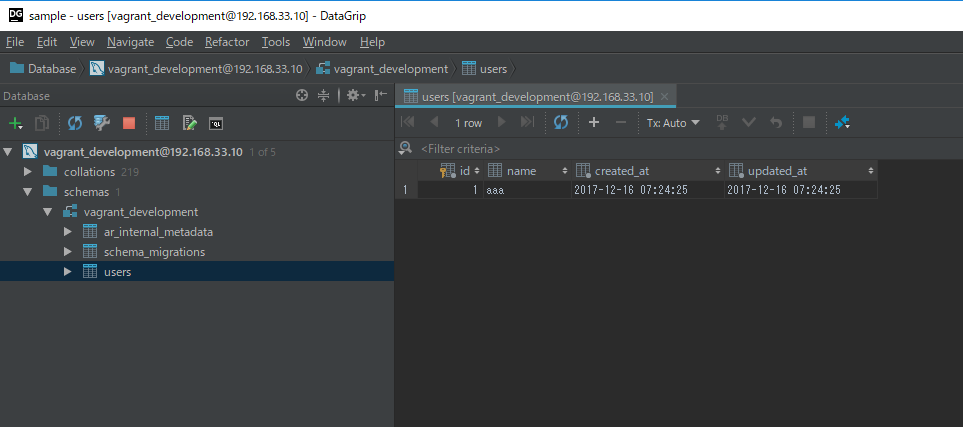This screenshot has height=427, width=963.
Task: Click the Commit checkmark icon
Action: pyautogui.click(x=749, y=122)
